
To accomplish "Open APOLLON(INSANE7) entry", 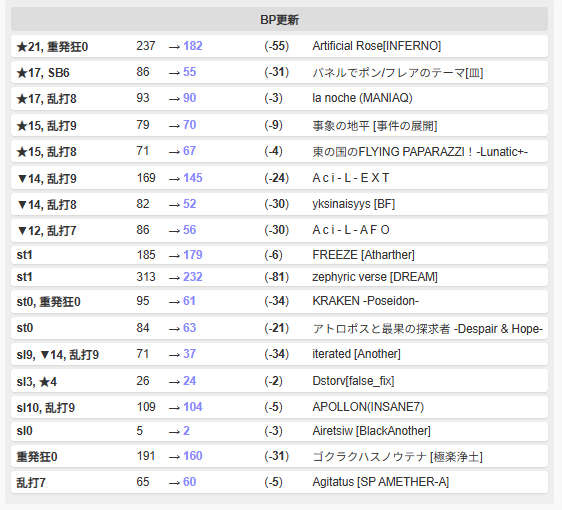I will click(368, 407).
